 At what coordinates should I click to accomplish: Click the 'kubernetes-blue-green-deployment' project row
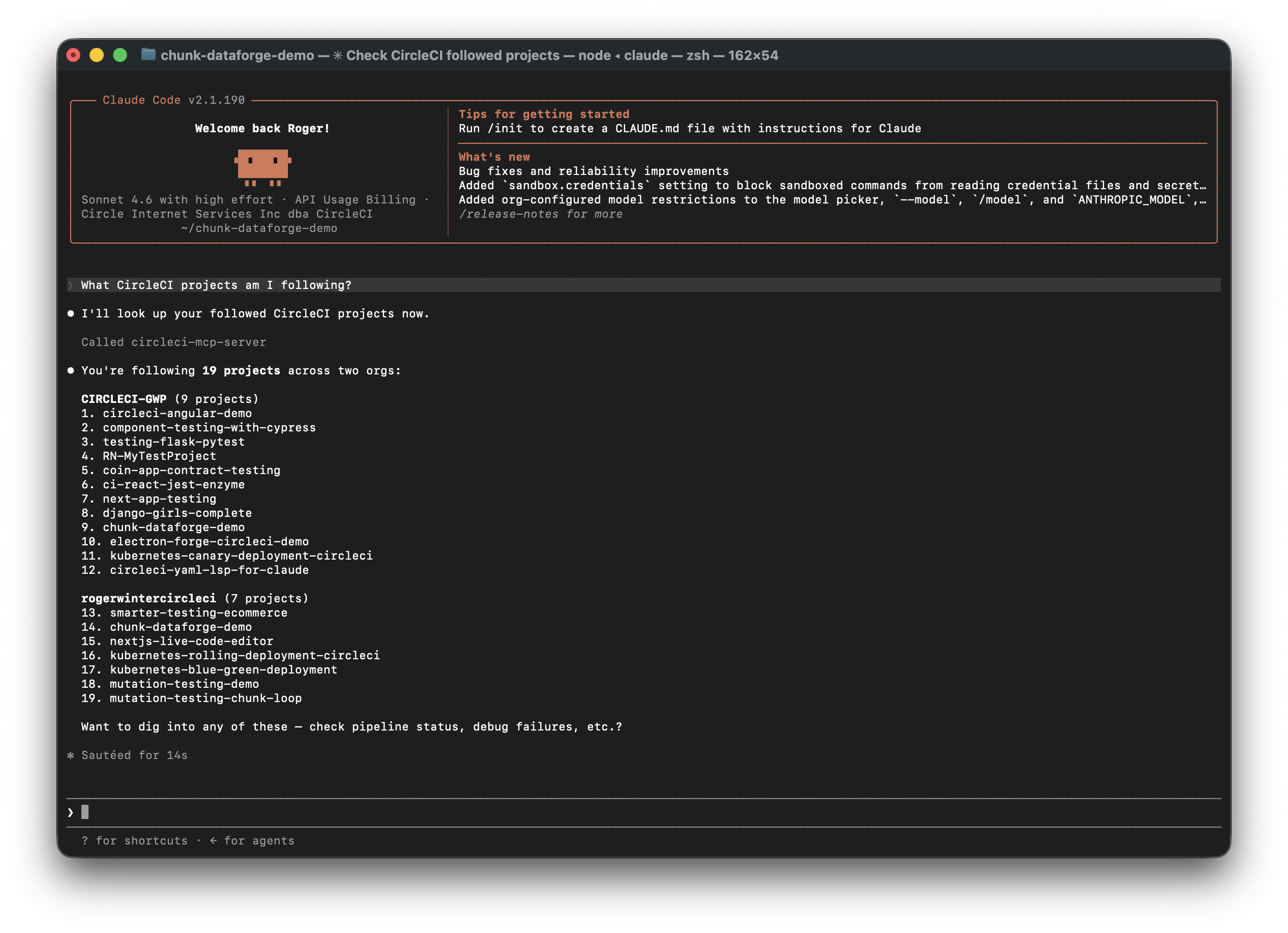pos(209,669)
